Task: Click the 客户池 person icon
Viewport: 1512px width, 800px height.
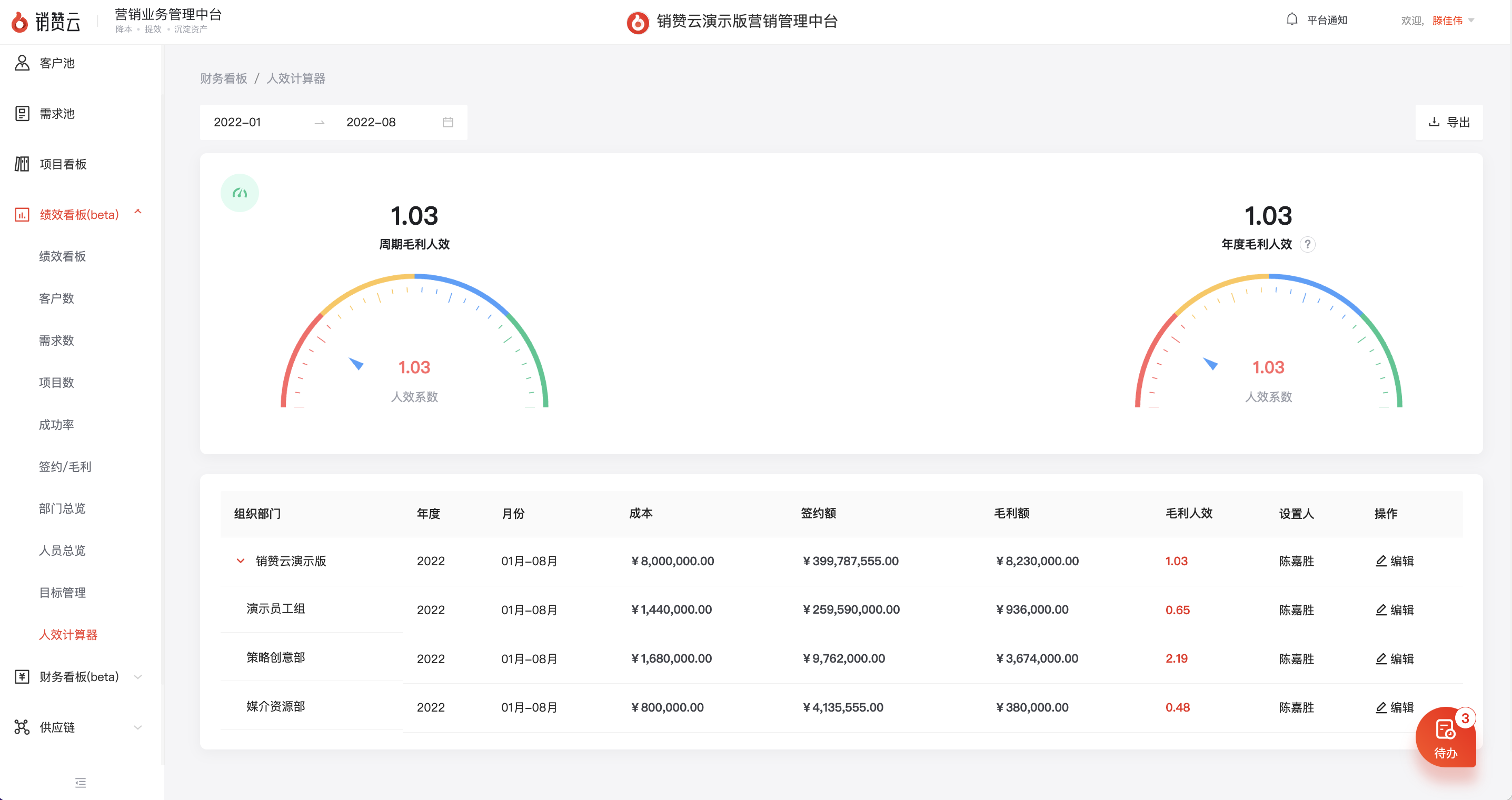Action: (x=22, y=63)
